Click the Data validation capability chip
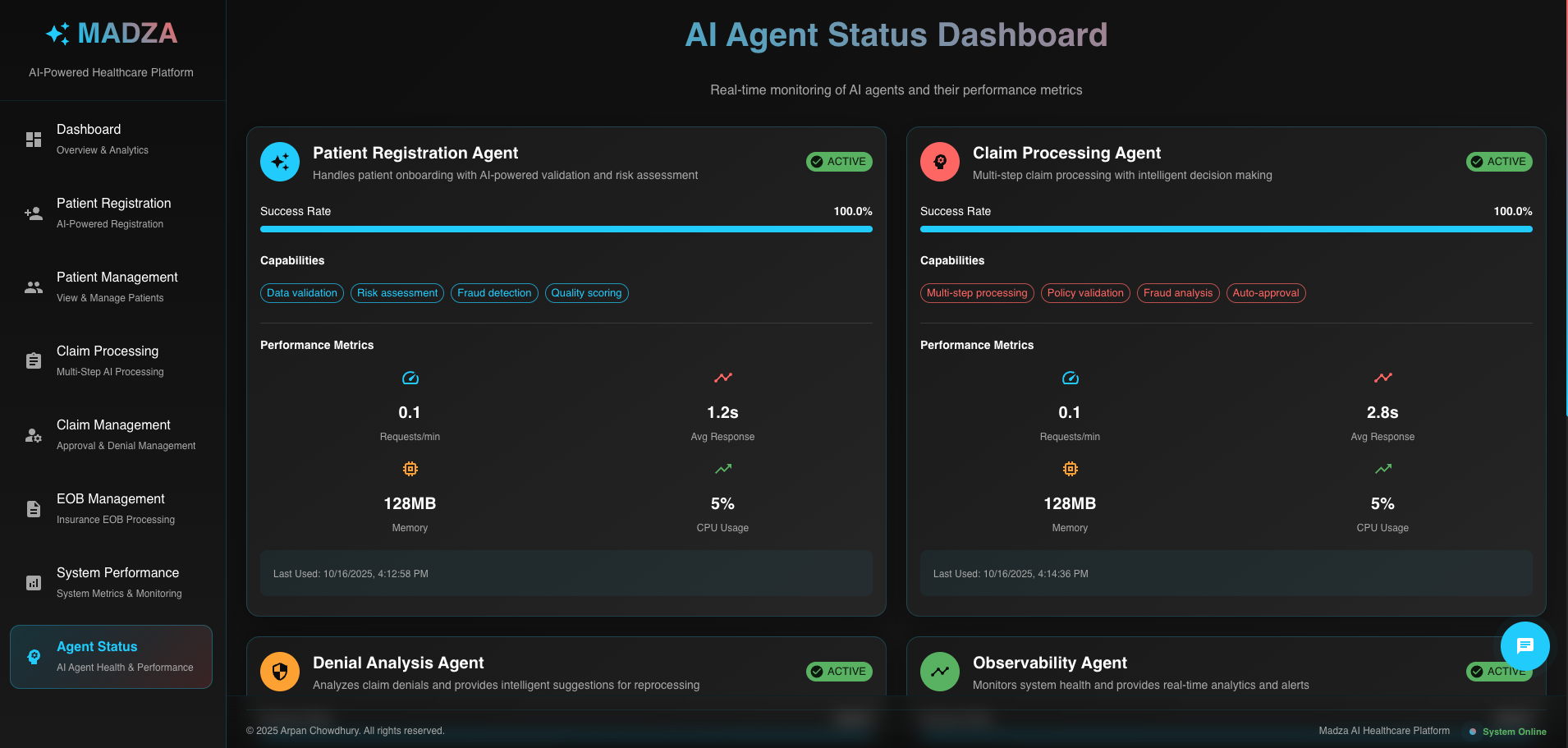Viewport: 1568px width, 748px height. coord(302,293)
